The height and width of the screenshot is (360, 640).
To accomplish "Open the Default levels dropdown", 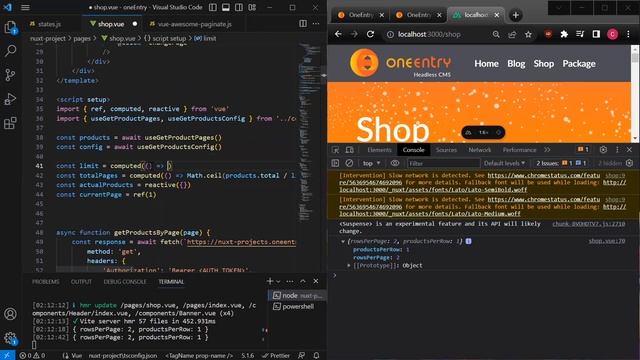I will (504, 163).
